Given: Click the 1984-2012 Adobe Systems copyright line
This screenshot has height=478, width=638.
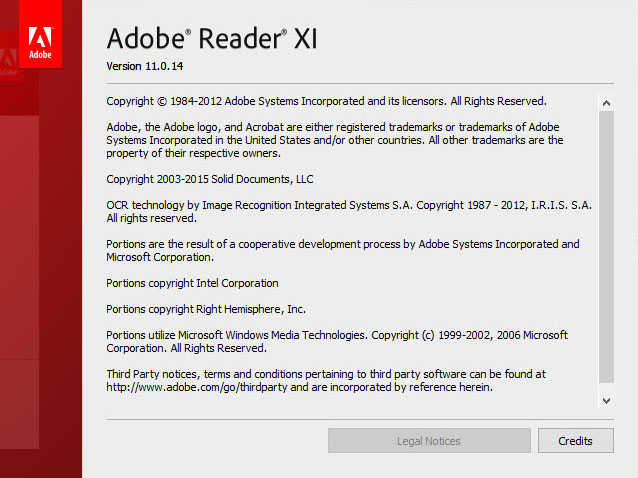Looking at the screenshot, I should point(326,101).
